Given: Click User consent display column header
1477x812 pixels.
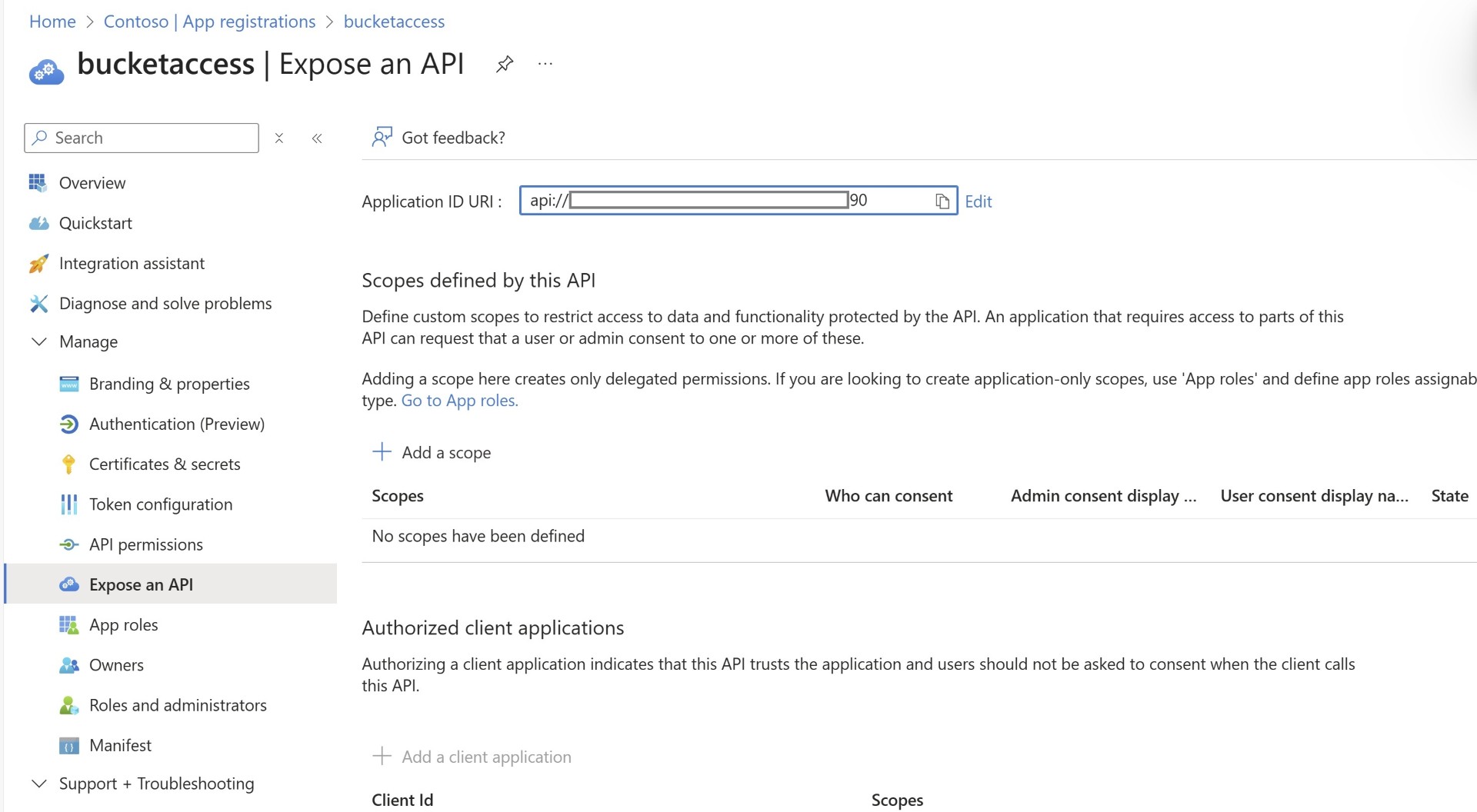Looking at the screenshot, I should 1315,496.
